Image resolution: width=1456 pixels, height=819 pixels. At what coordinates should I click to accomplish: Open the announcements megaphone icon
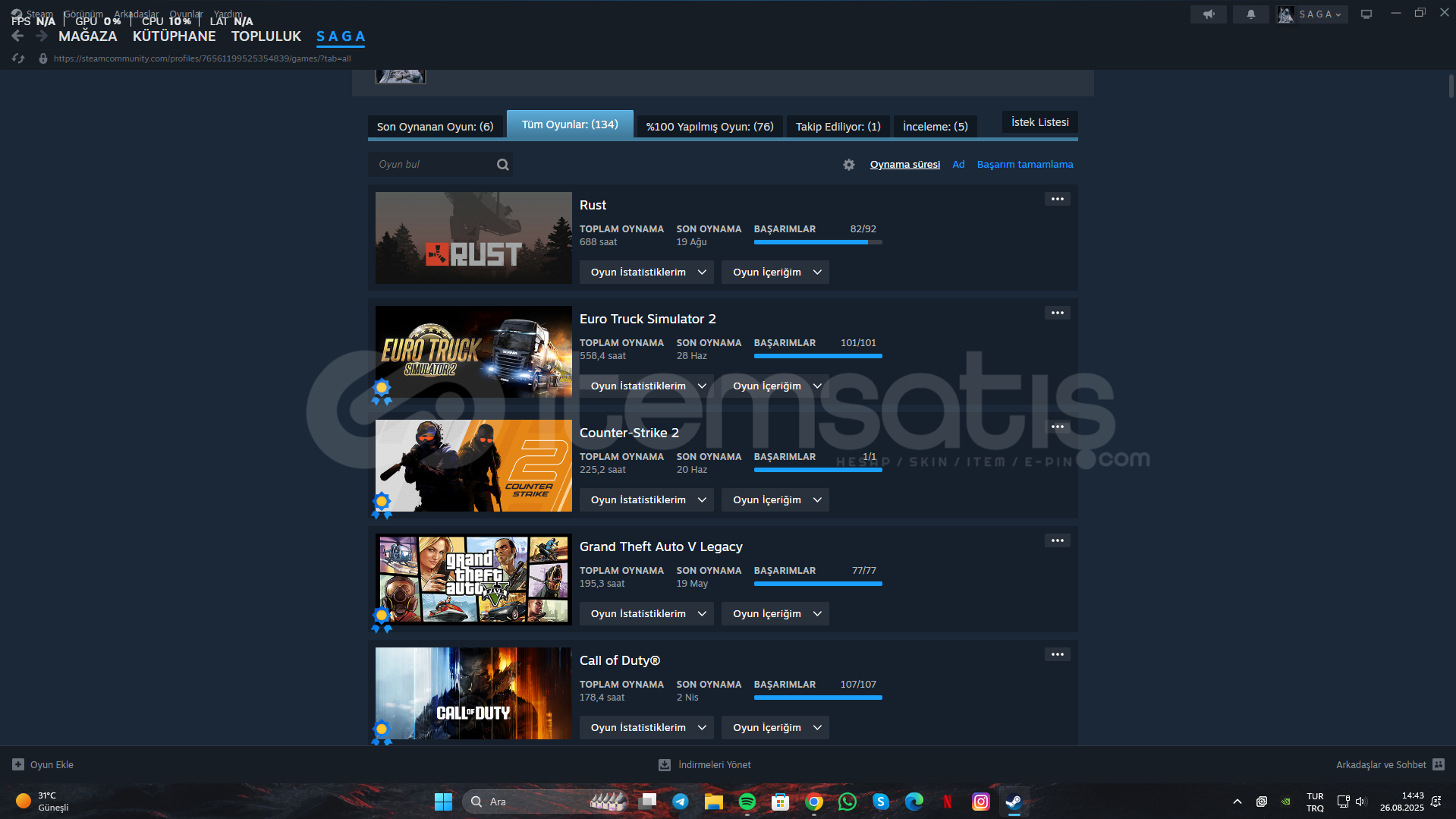click(x=1209, y=14)
